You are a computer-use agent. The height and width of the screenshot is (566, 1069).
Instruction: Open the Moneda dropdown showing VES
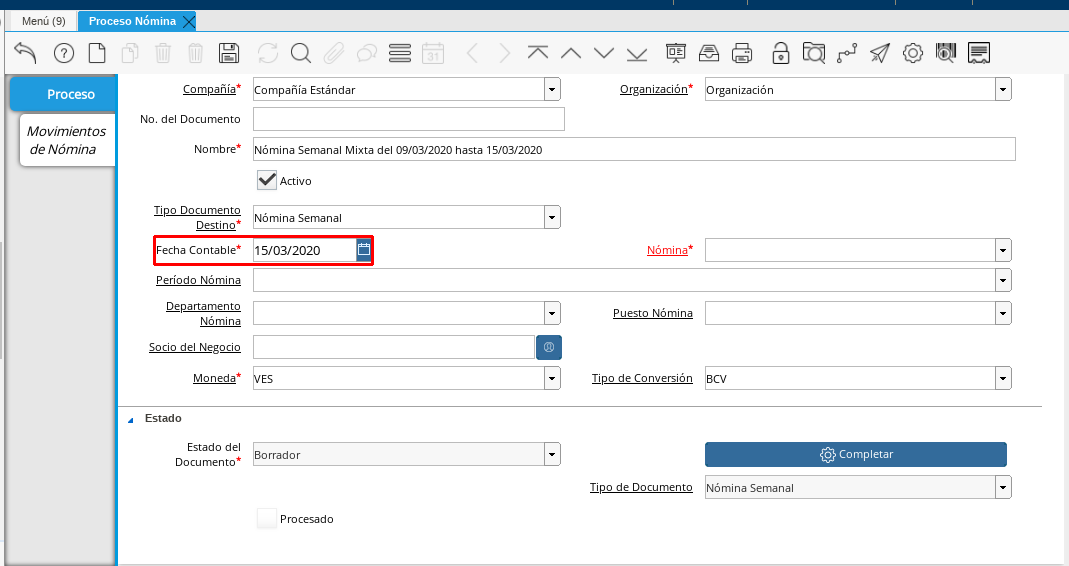click(x=552, y=378)
